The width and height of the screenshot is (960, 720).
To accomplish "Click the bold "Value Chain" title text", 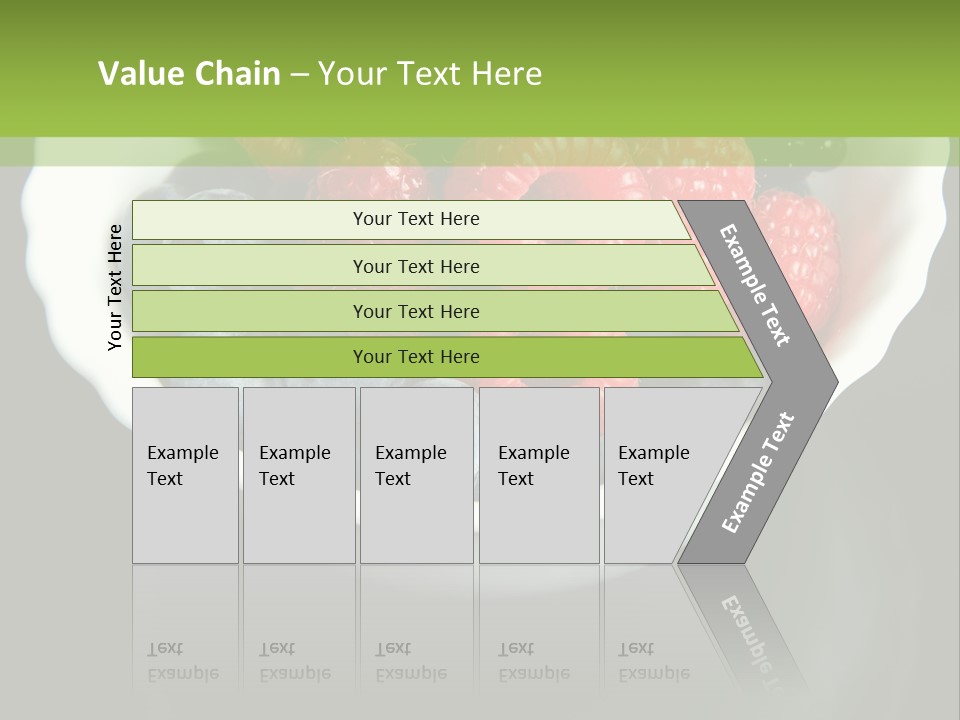I will coord(189,73).
